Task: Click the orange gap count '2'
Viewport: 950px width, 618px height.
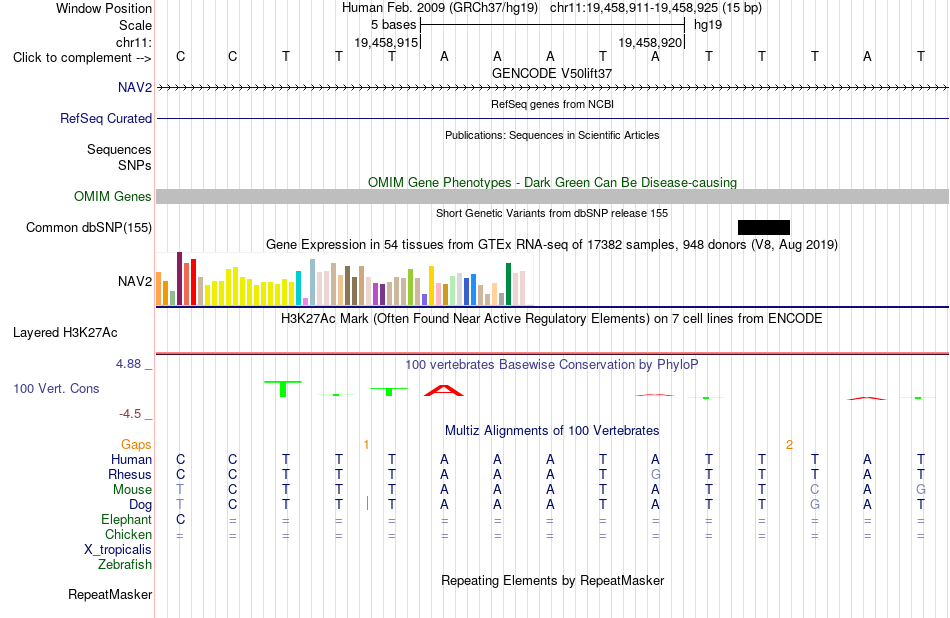Action: pyautogui.click(x=789, y=445)
